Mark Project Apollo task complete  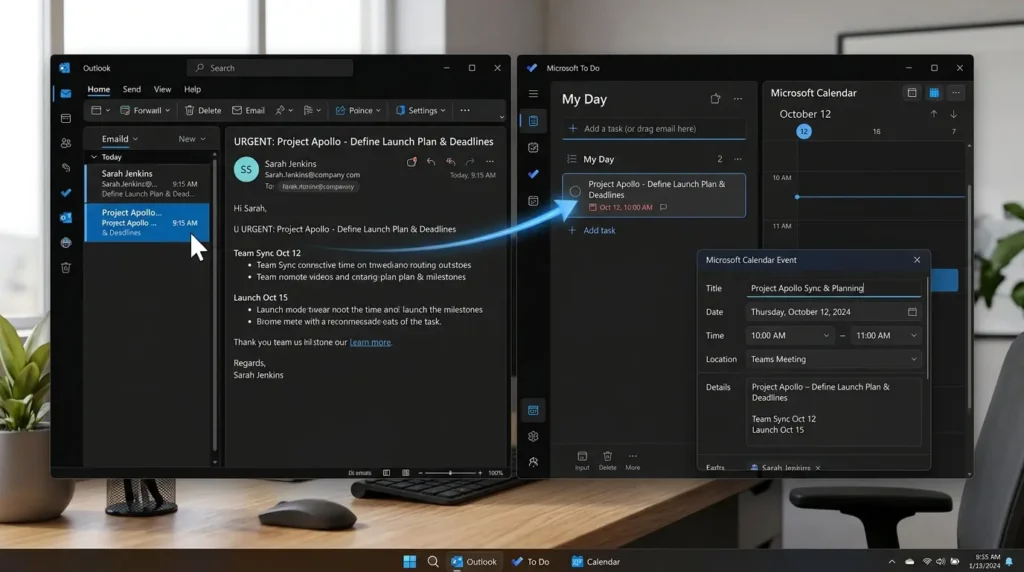click(x=575, y=191)
